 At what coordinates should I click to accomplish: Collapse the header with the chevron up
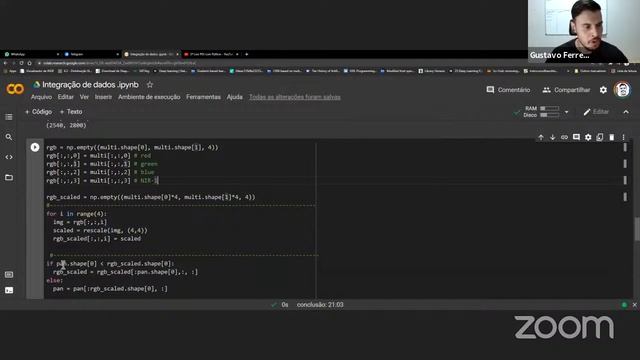(x=626, y=112)
